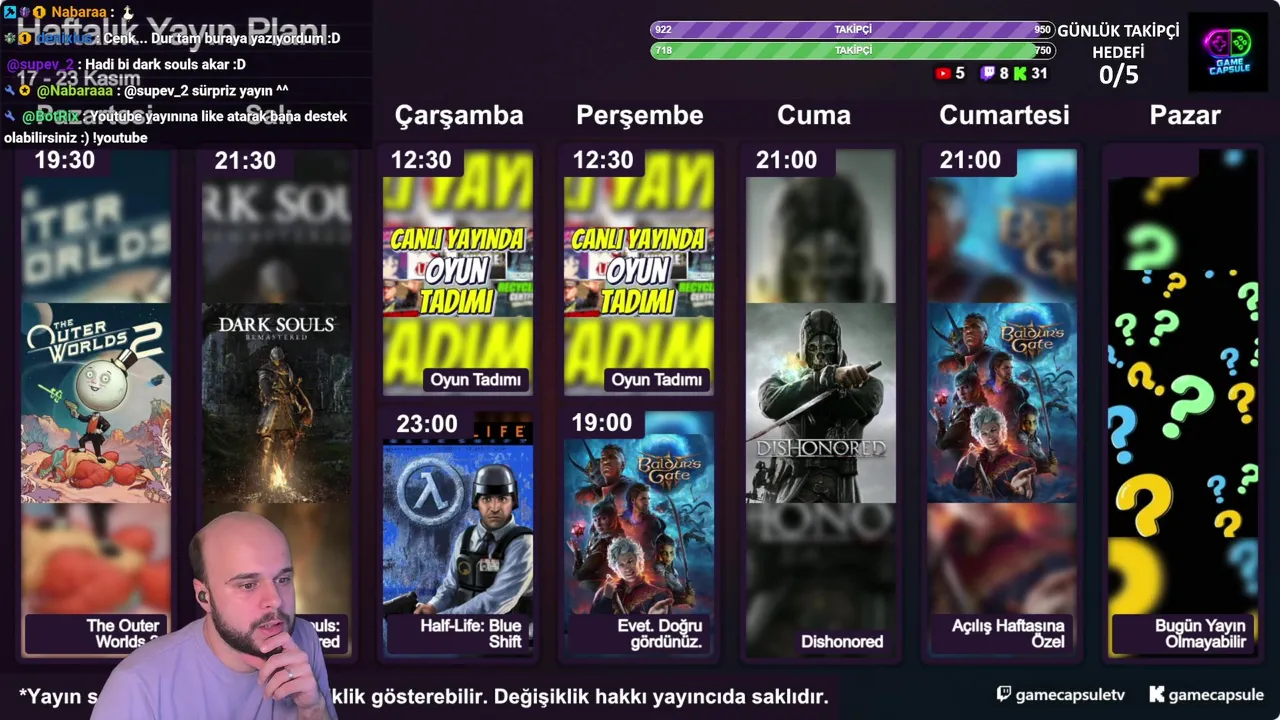
Task: Click the 'Değişiklik hakkı yayıncıda saklıdır' disclaimer
Action: click(x=661, y=696)
